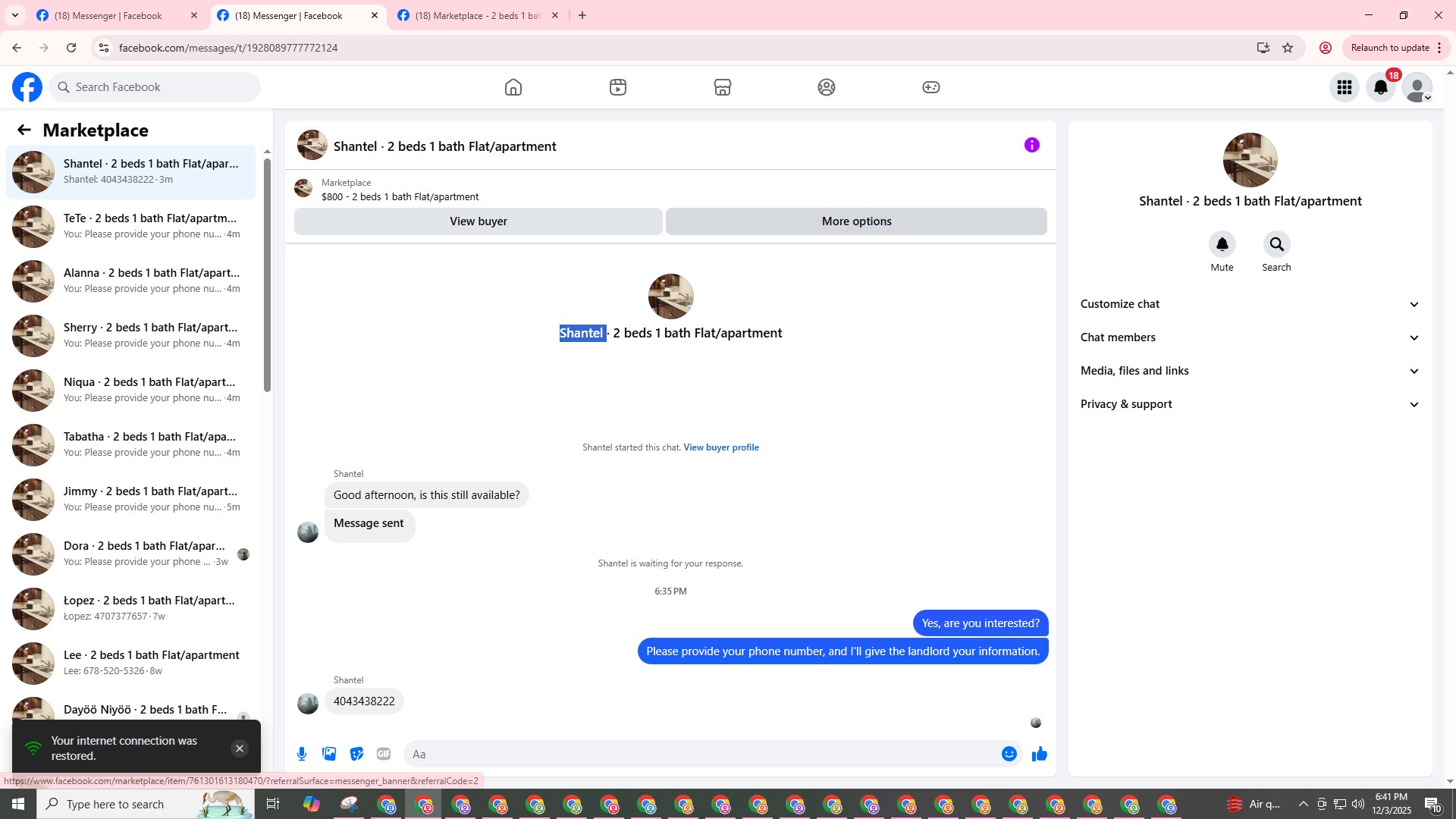Open a new browser tab
1456x819 pixels.
[x=582, y=15]
